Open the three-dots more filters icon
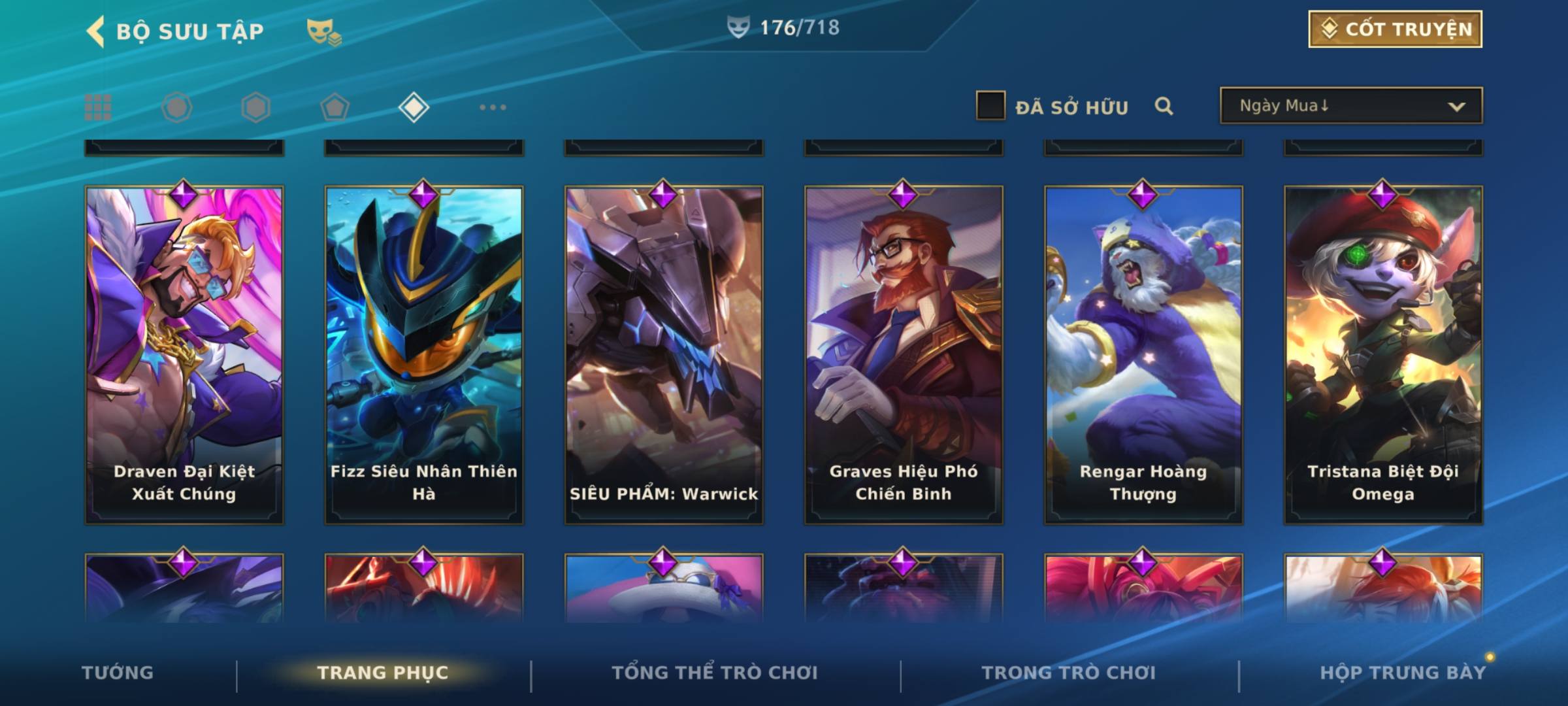This screenshot has width=1568, height=706. (493, 107)
